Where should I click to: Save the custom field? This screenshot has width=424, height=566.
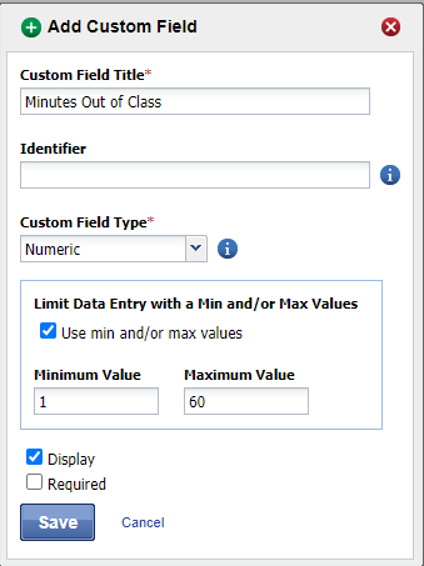tap(57, 522)
